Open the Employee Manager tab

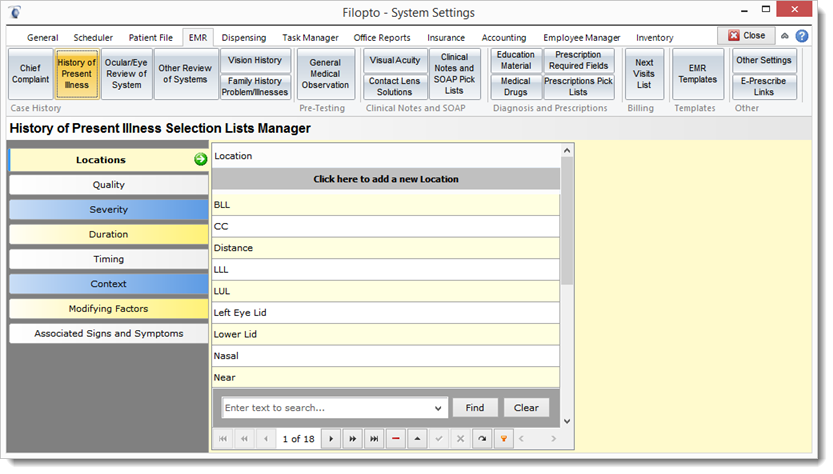coord(582,38)
